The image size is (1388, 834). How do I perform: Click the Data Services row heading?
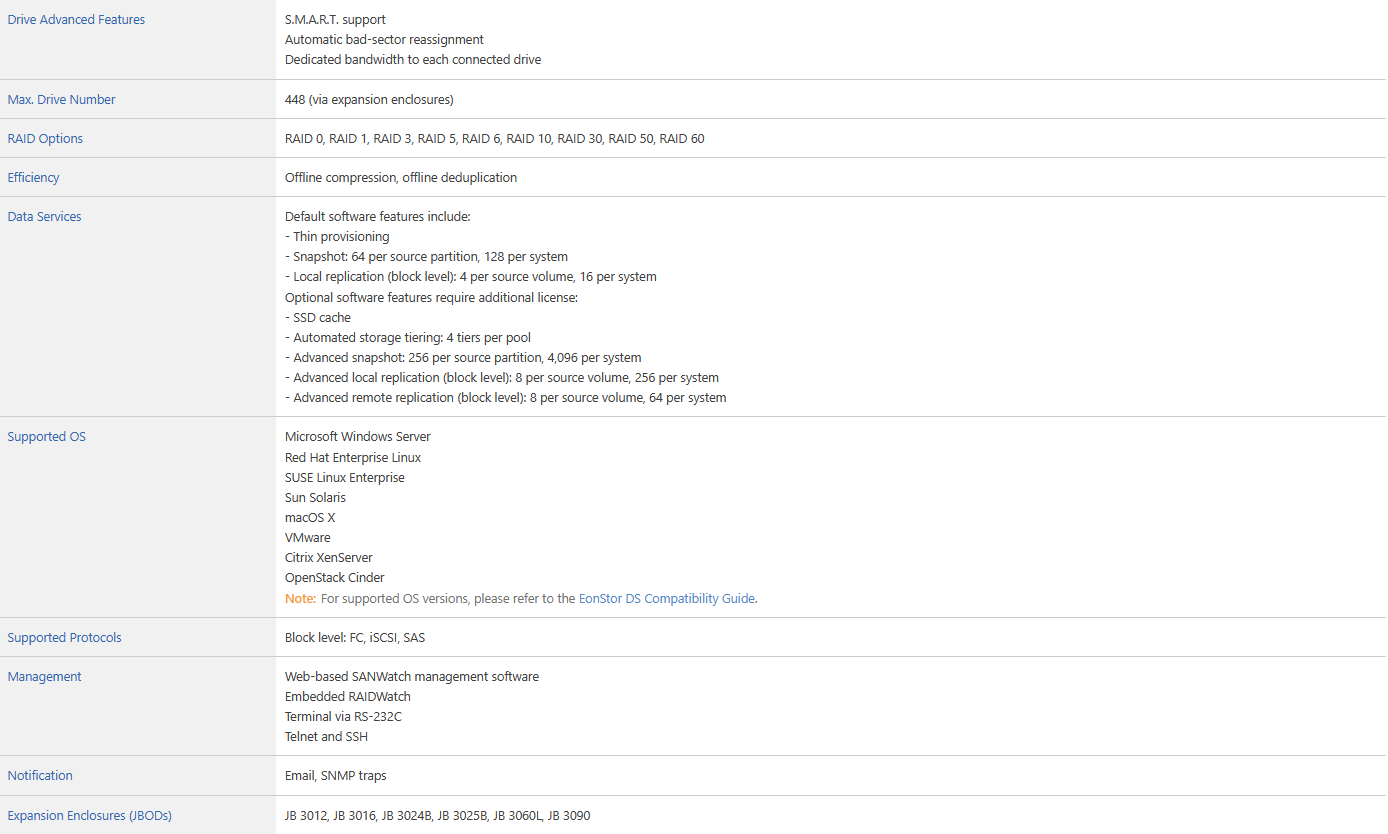[44, 217]
